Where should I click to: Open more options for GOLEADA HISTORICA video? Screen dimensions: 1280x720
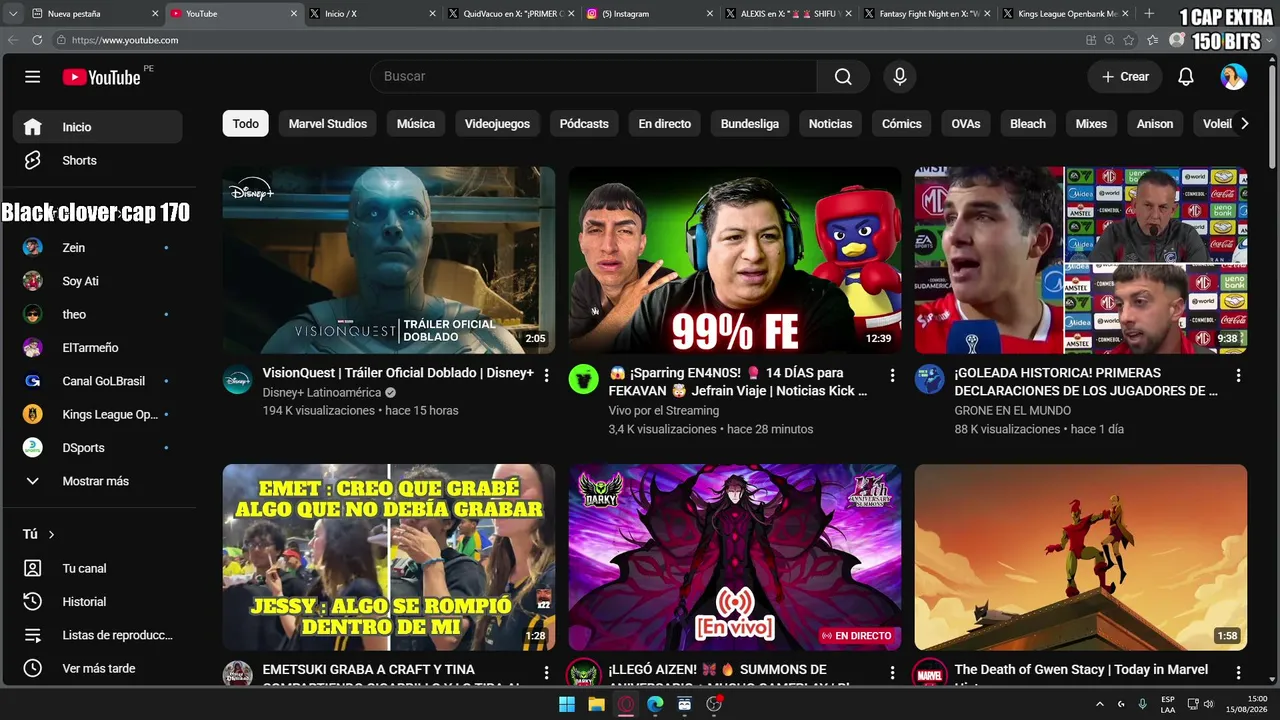[x=1238, y=375]
